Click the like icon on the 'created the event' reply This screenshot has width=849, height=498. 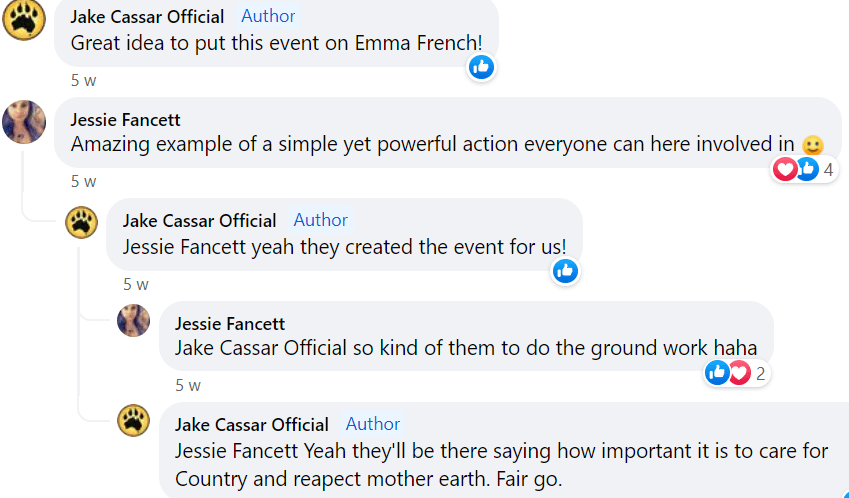(565, 270)
